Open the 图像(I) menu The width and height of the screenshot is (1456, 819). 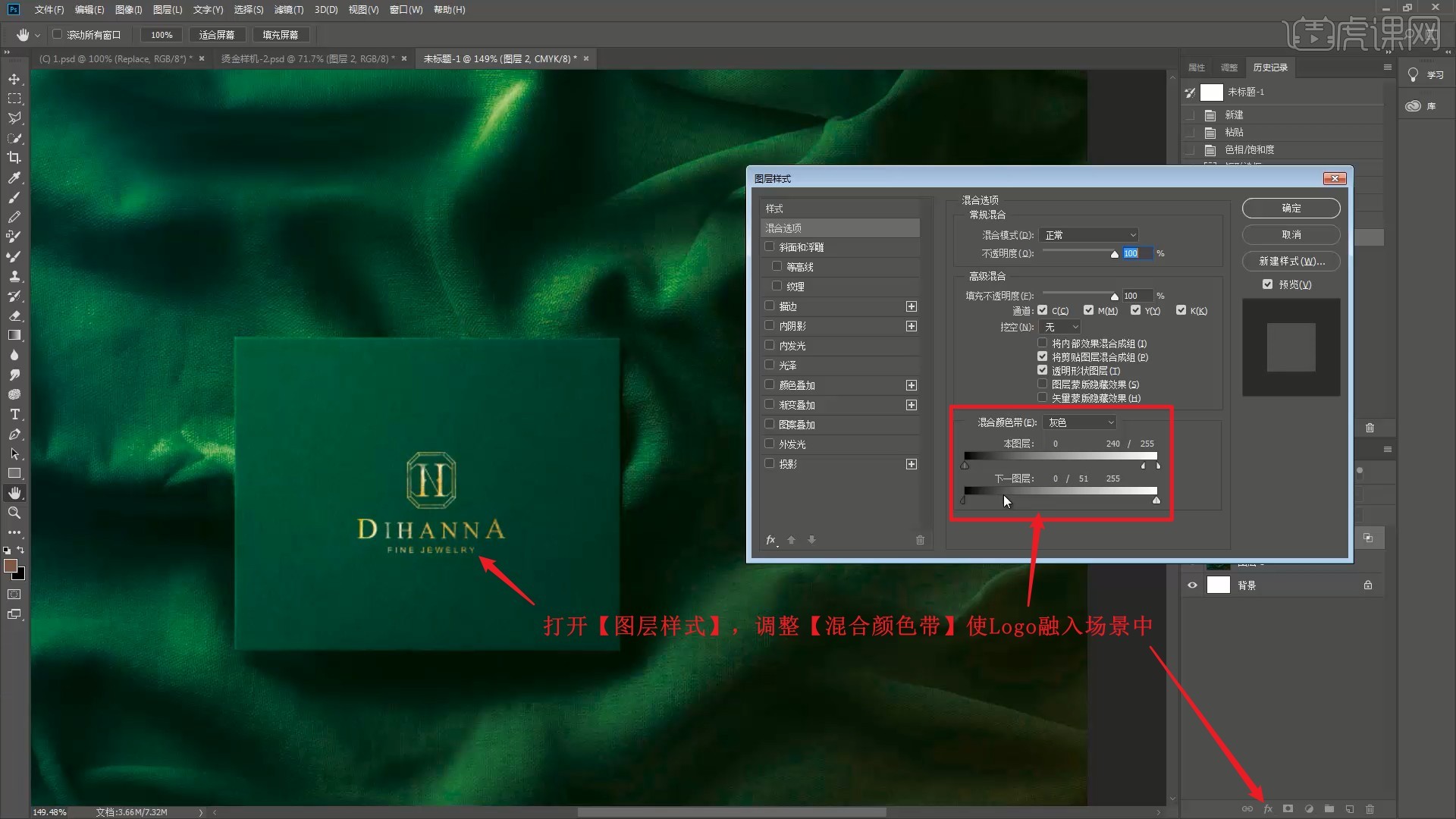click(x=128, y=10)
